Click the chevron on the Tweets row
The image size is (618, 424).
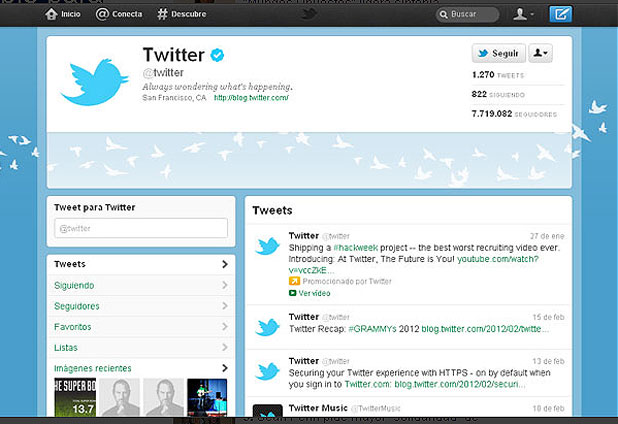pyautogui.click(x=225, y=264)
